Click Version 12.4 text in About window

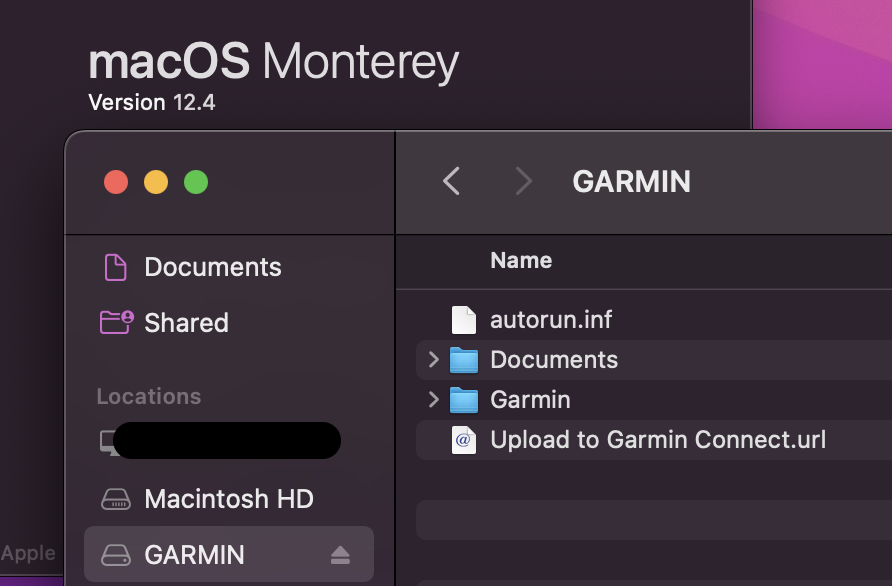[x=152, y=103]
